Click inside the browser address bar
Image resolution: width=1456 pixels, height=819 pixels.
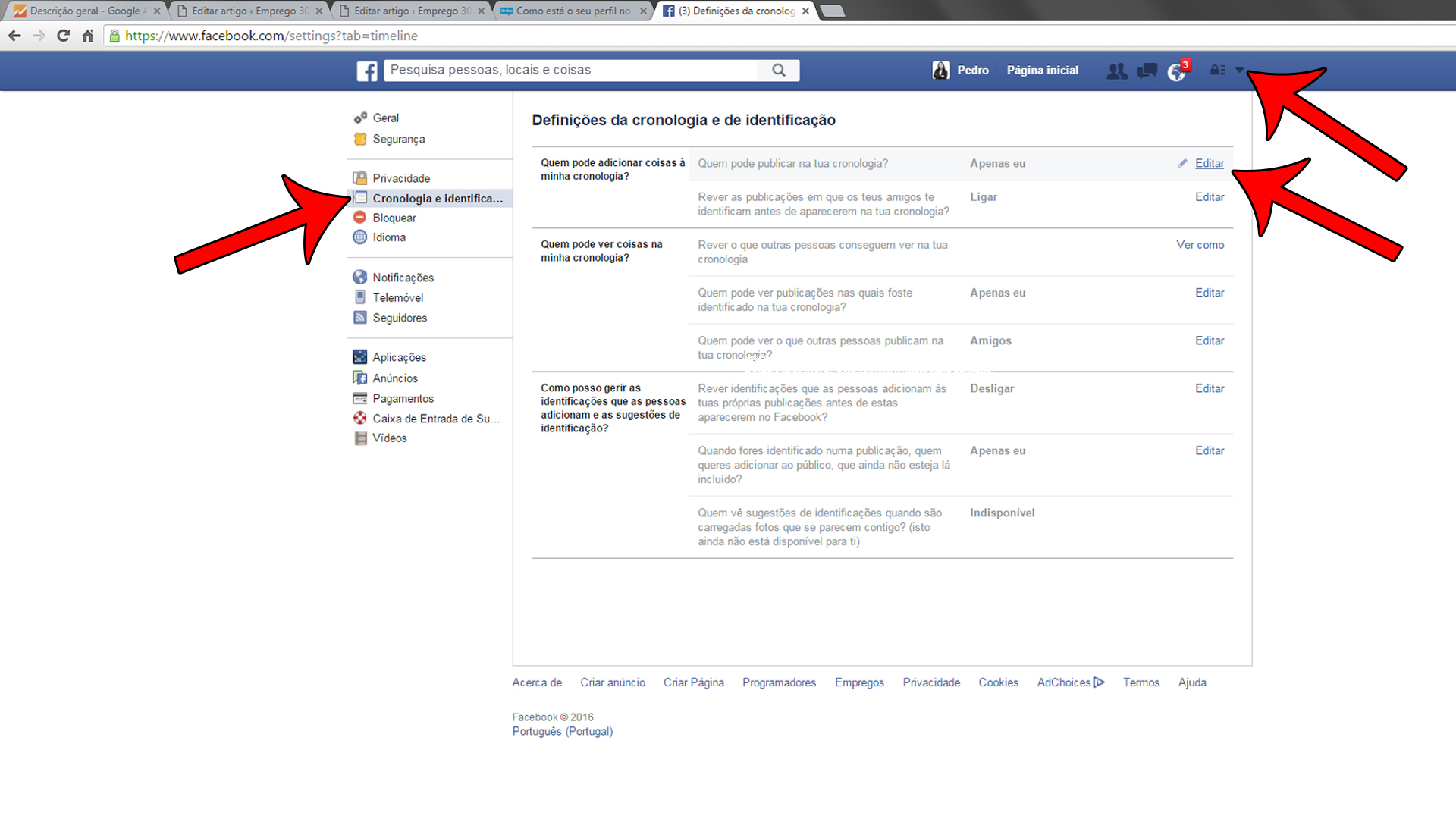(x=303, y=36)
